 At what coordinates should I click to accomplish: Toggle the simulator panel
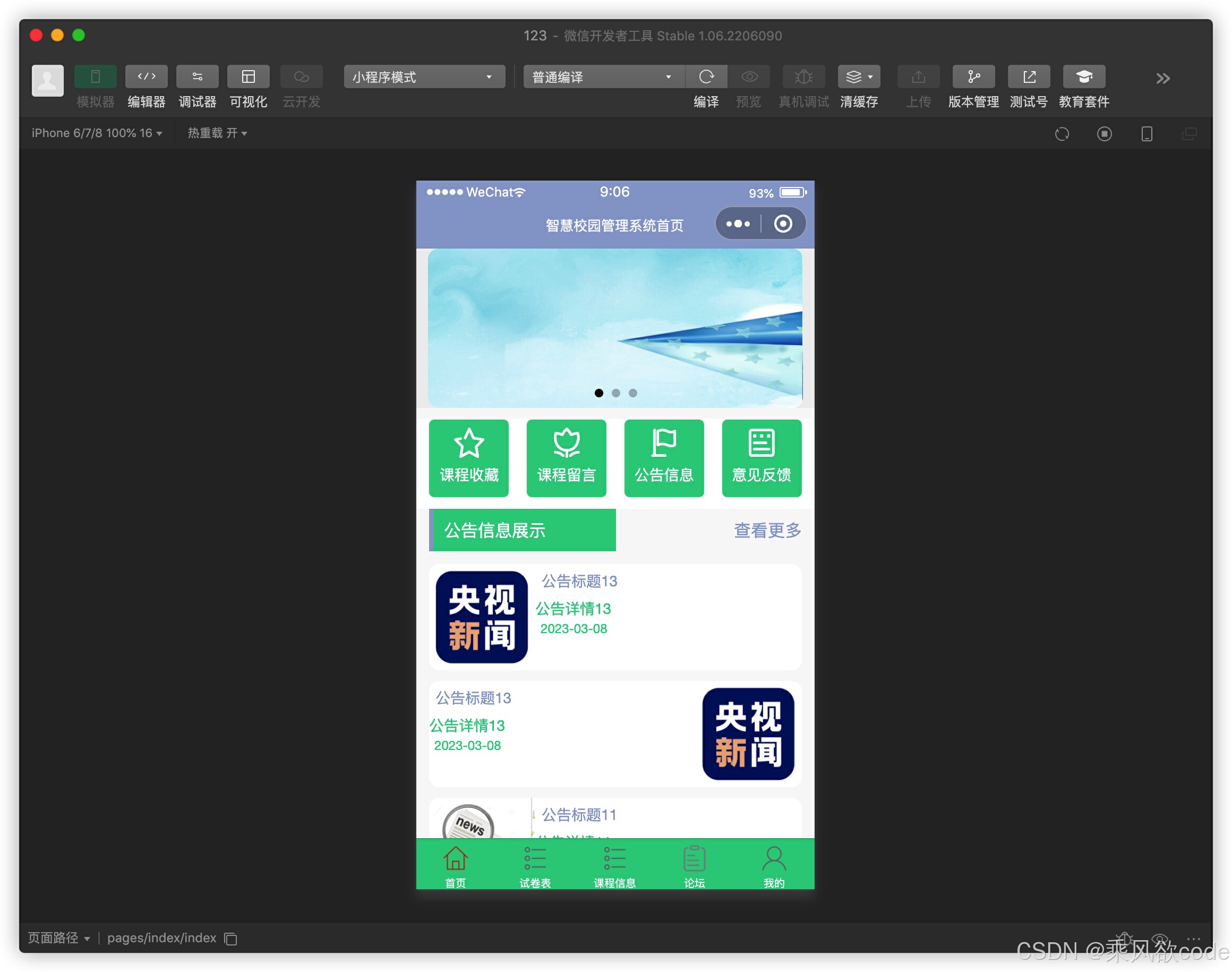pyautogui.click(x=95, y=77)
